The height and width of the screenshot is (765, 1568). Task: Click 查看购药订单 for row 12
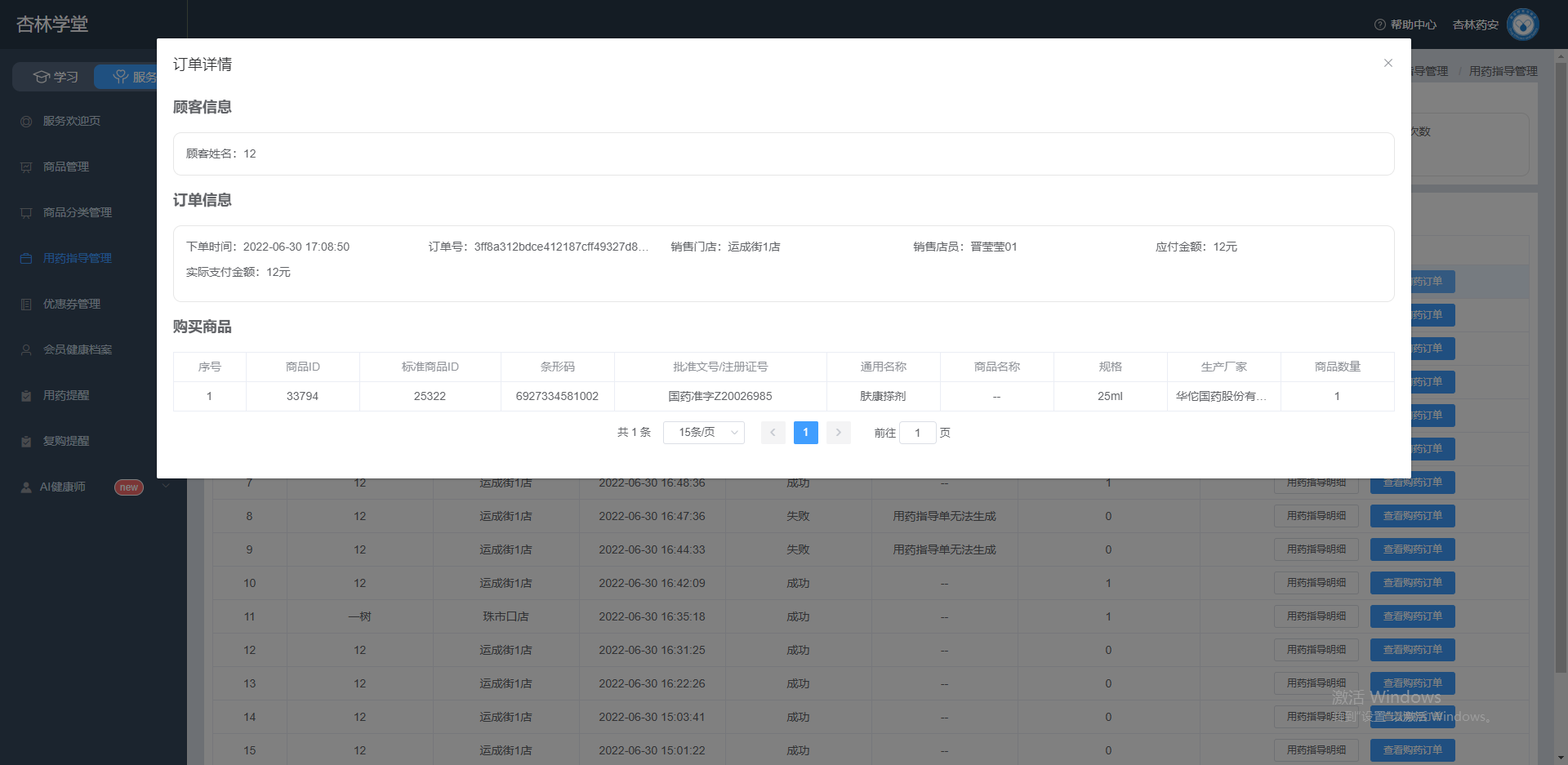pyautogui.click(x=1412, y=650)
